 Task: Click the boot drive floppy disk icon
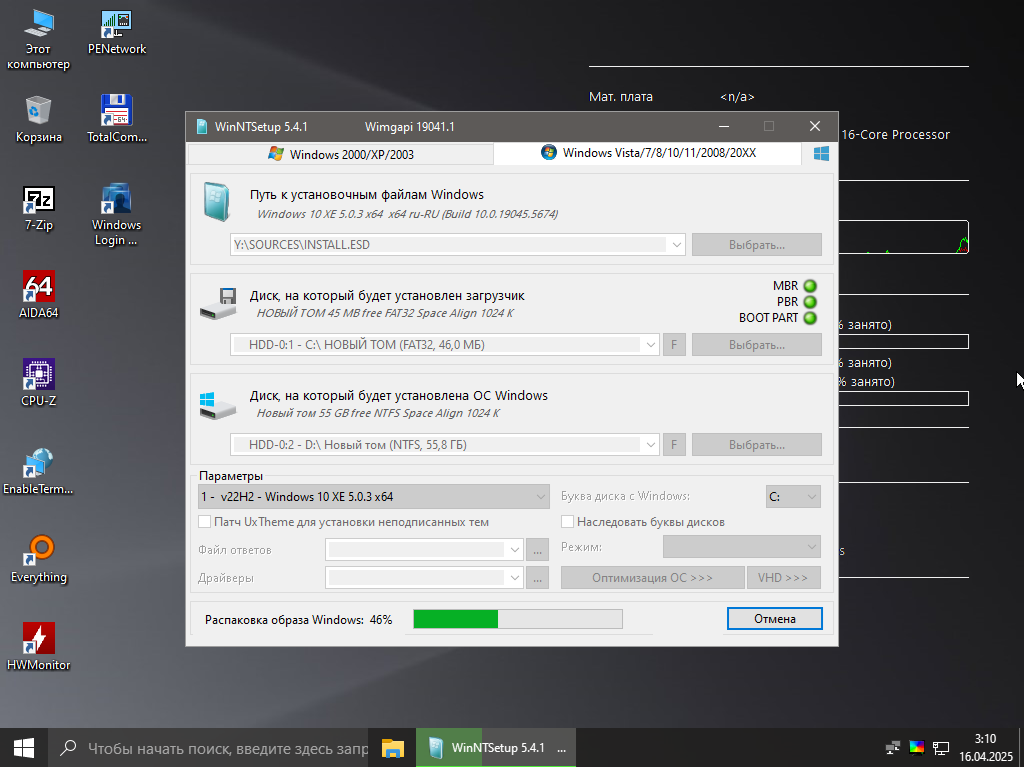(x=218, y=303)
